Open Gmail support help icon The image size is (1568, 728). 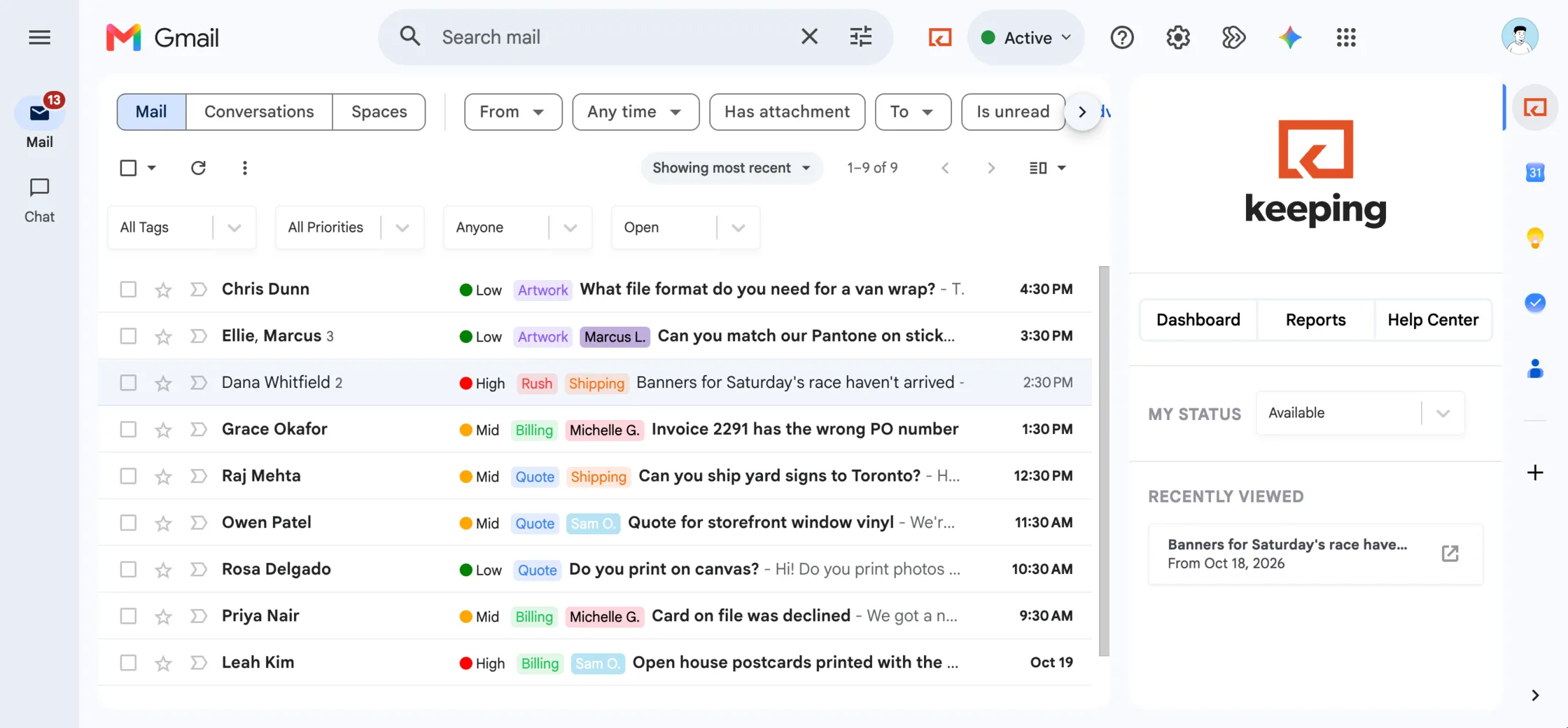click(x=1121, y=37)
